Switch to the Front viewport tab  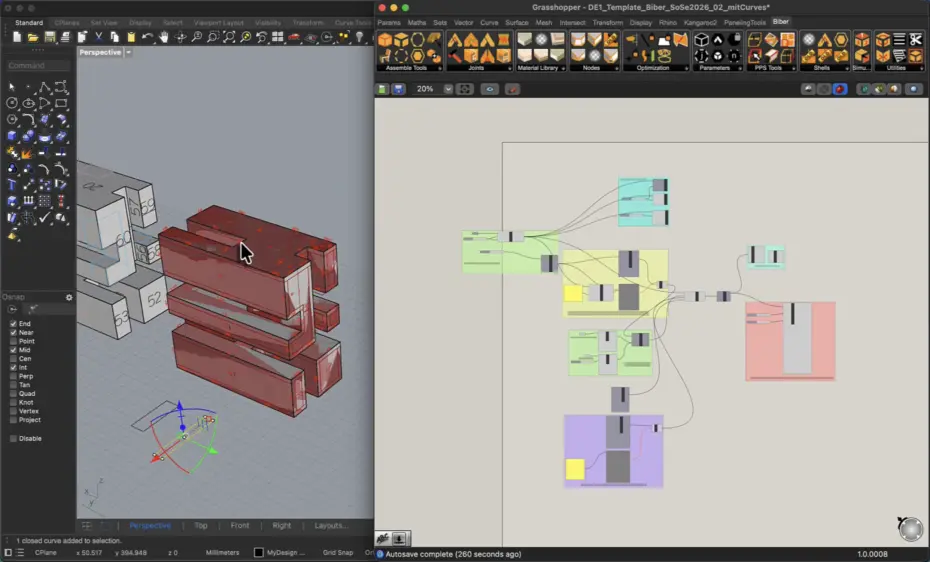[240, 525]
